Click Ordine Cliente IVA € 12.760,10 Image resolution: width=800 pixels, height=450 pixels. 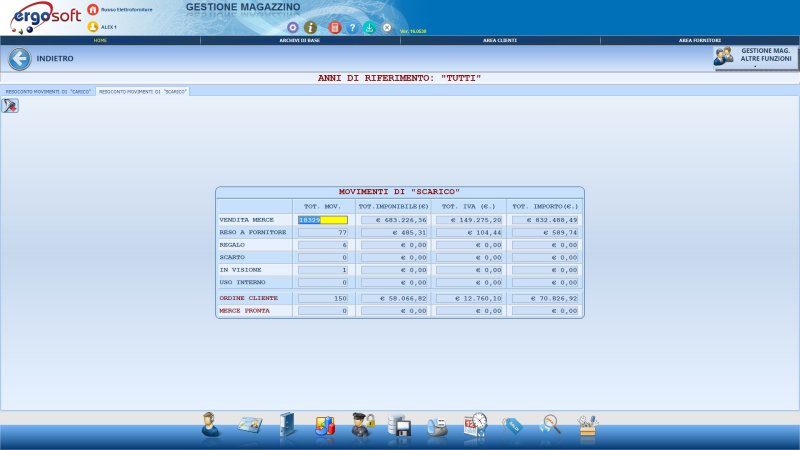[469, 298]
